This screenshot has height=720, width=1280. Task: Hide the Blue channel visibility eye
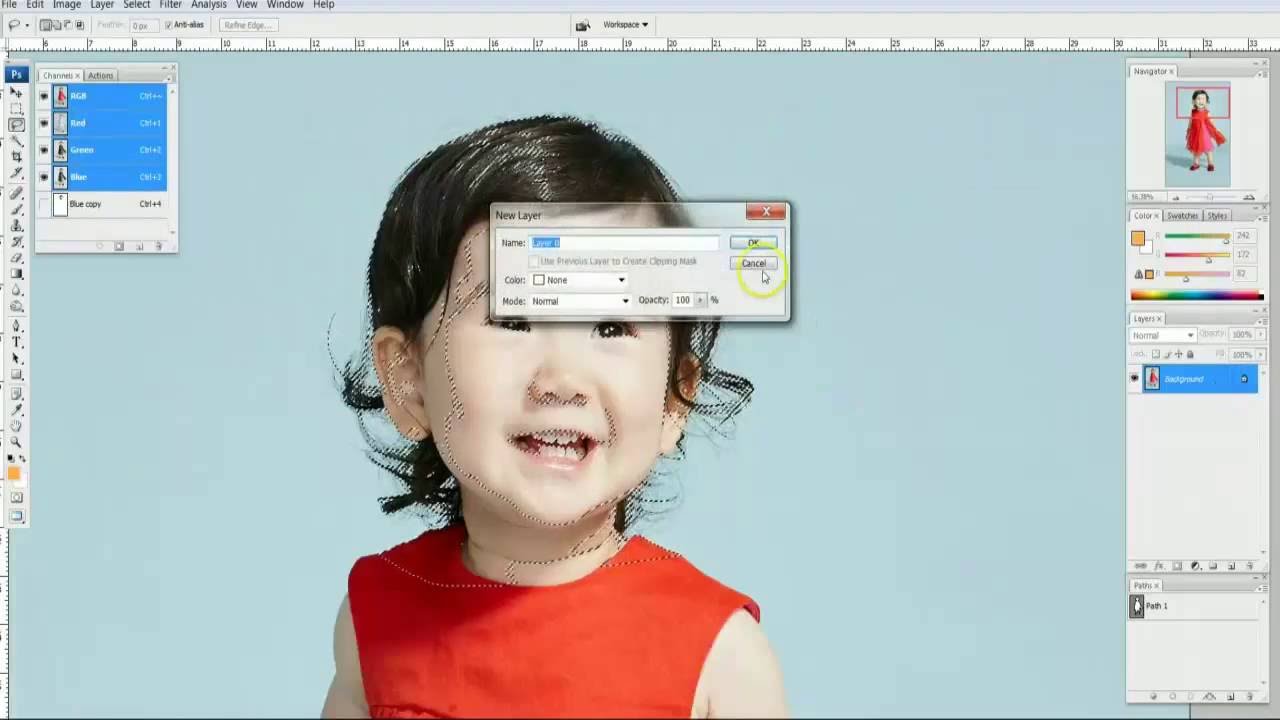(x=43, y=177)
